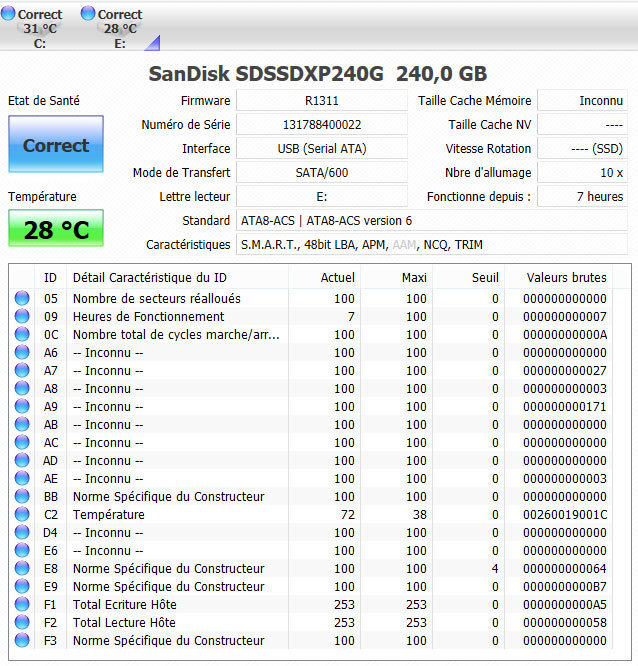
Task: Click the status orb for attribute AD
Action: (22, 460)
